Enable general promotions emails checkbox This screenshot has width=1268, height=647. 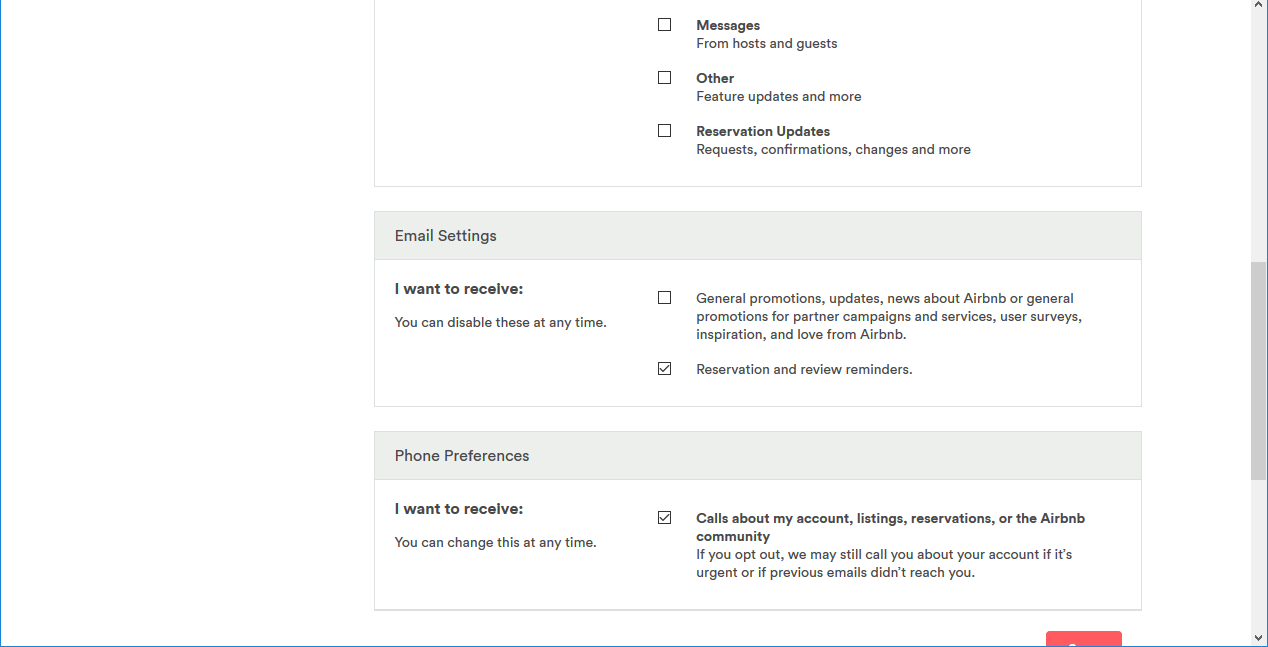pos(664,298)
